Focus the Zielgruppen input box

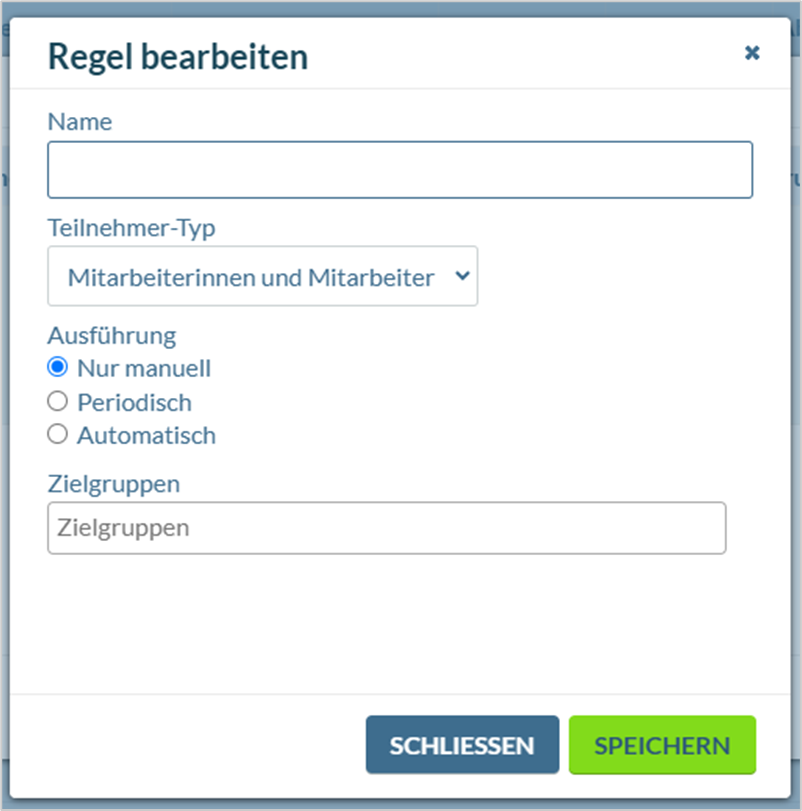(387, 528)
